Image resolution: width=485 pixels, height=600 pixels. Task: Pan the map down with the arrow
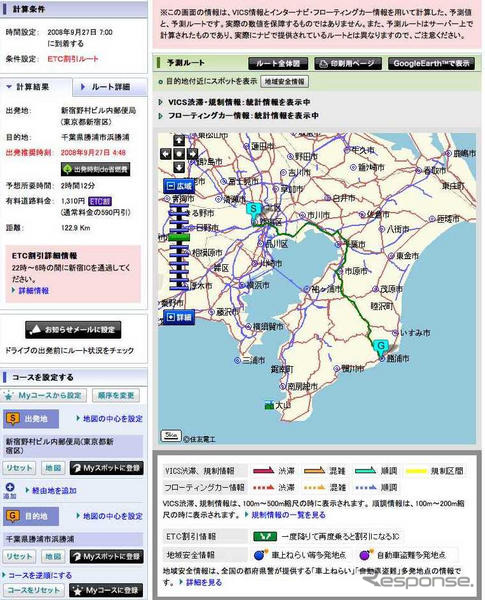[179, 167]
